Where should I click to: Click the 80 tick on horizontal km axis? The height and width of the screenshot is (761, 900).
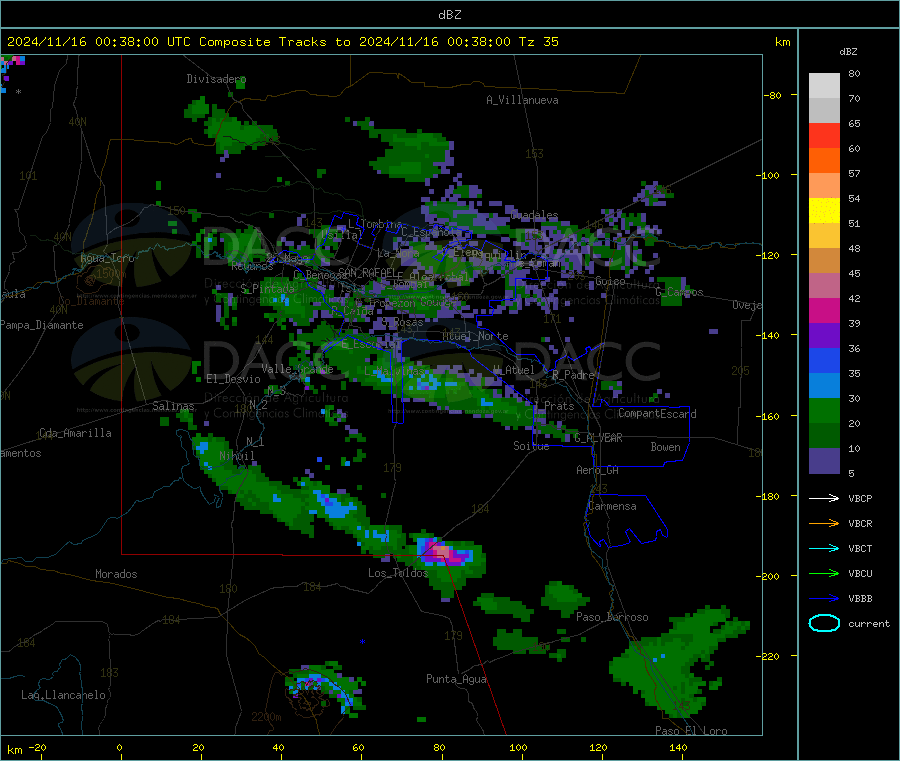(x=439, y=748)
